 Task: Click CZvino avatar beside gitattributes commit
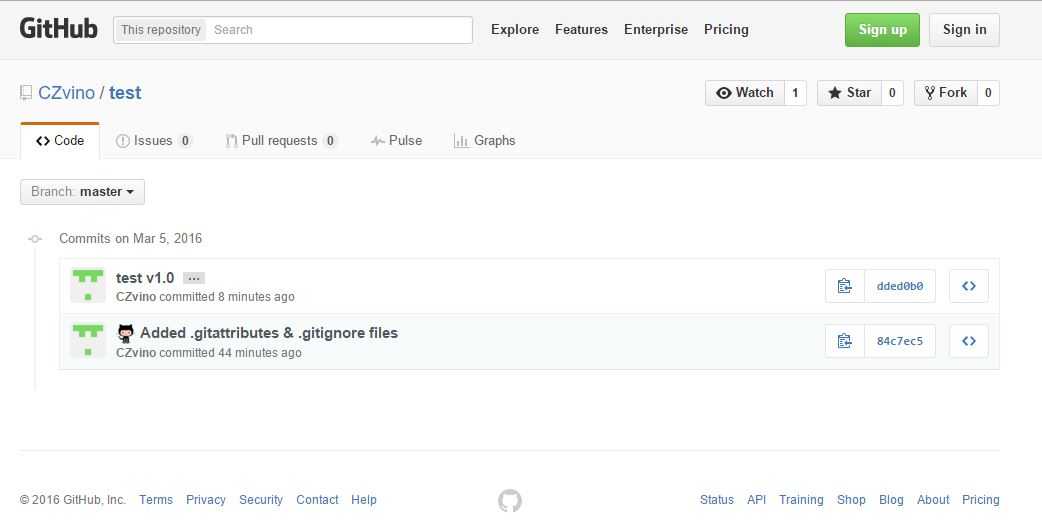[88, 341]
